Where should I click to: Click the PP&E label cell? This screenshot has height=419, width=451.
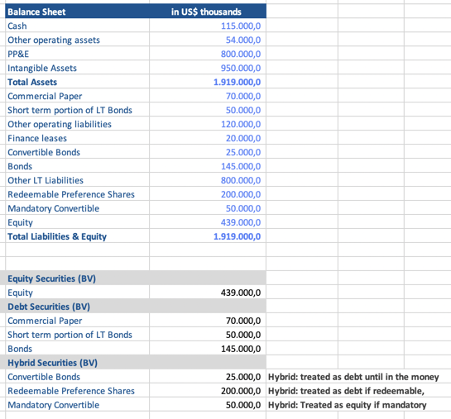(77, 54)
